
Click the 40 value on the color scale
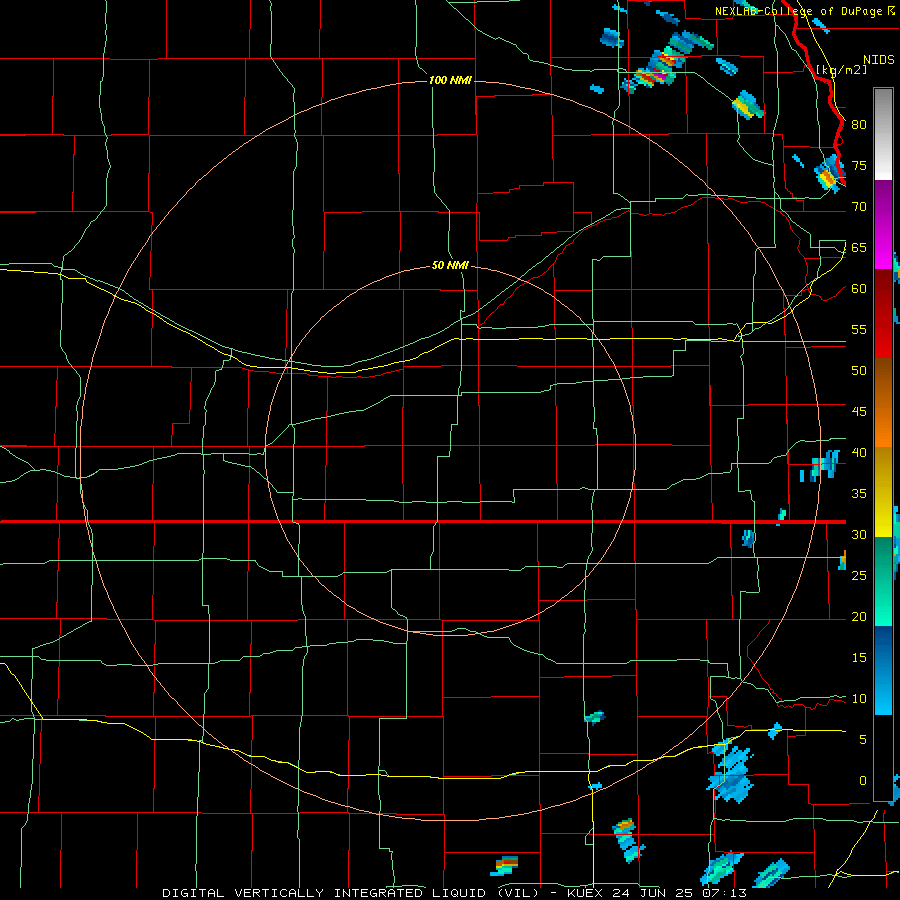pos(859,452)
